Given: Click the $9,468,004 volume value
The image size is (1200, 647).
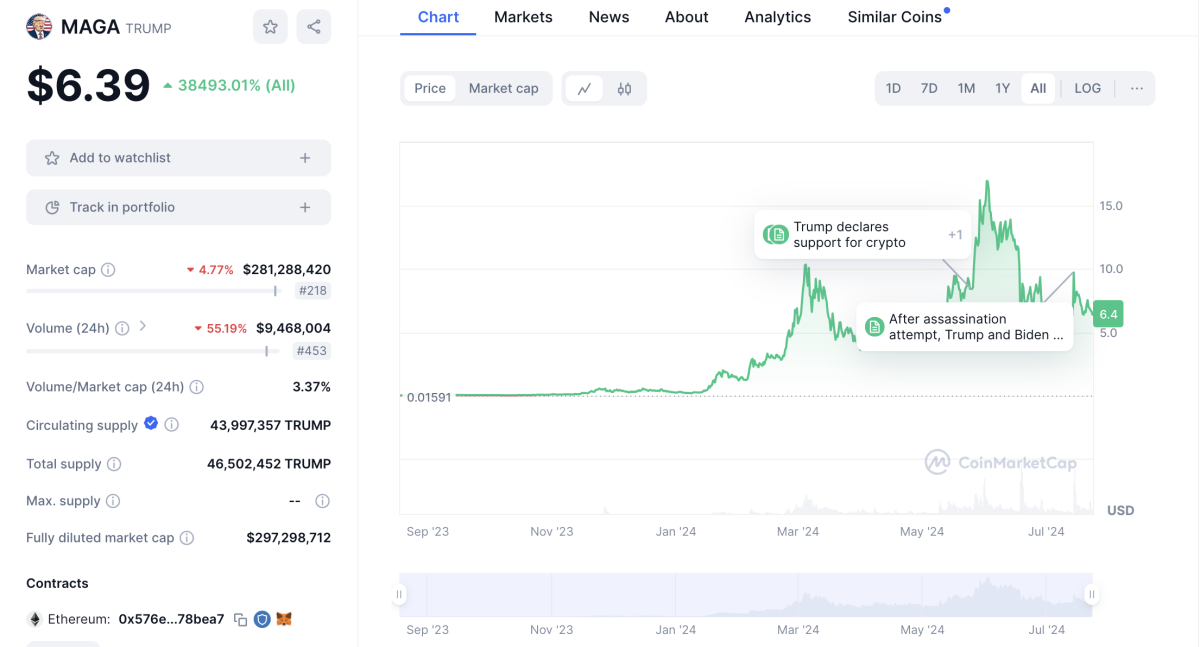Looking at the screenshot, I should point(294,328).
